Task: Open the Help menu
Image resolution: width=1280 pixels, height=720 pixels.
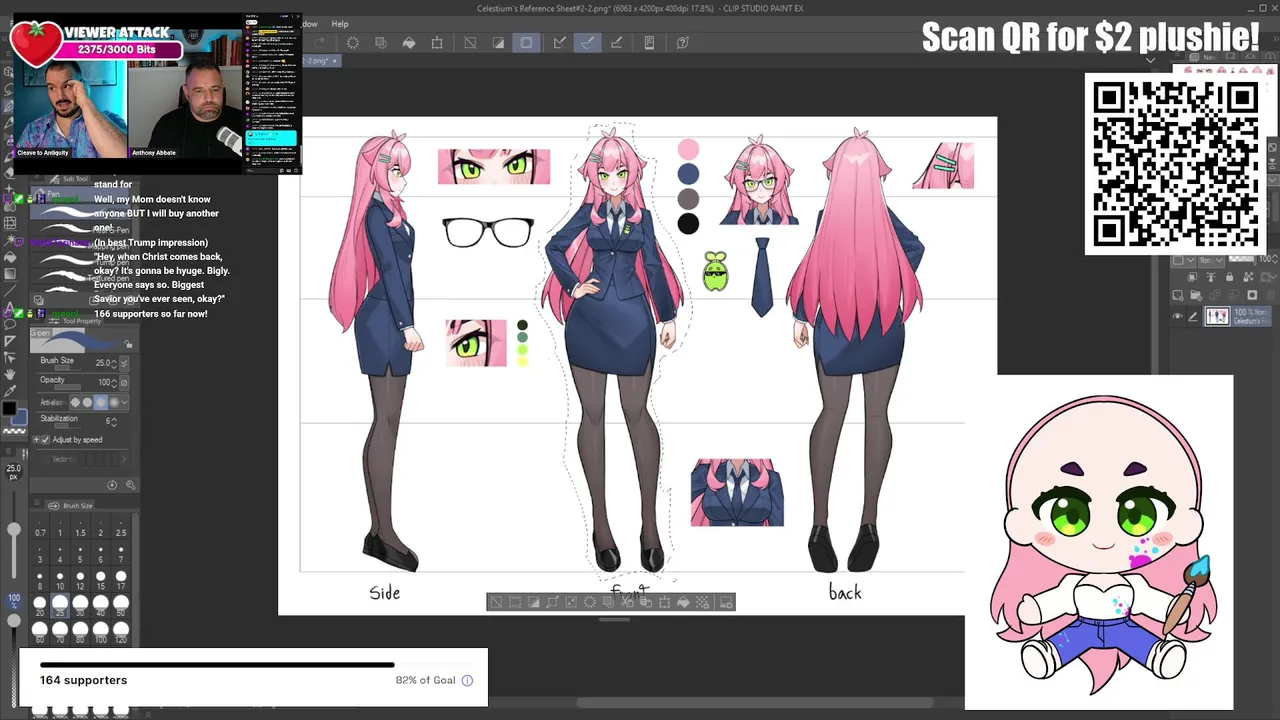Action: (340, 24)
